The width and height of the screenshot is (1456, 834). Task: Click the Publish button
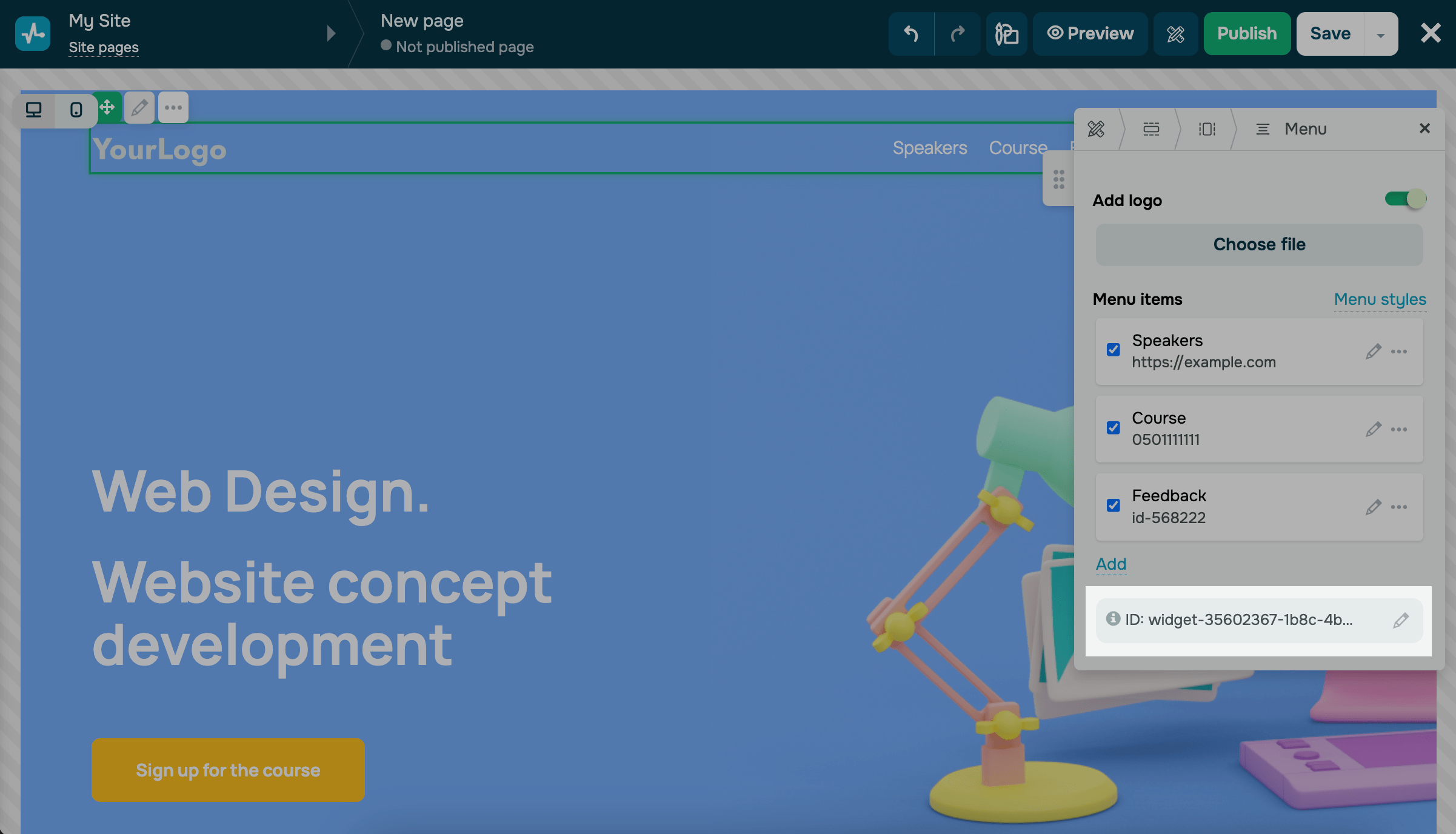coord(1246,33)
